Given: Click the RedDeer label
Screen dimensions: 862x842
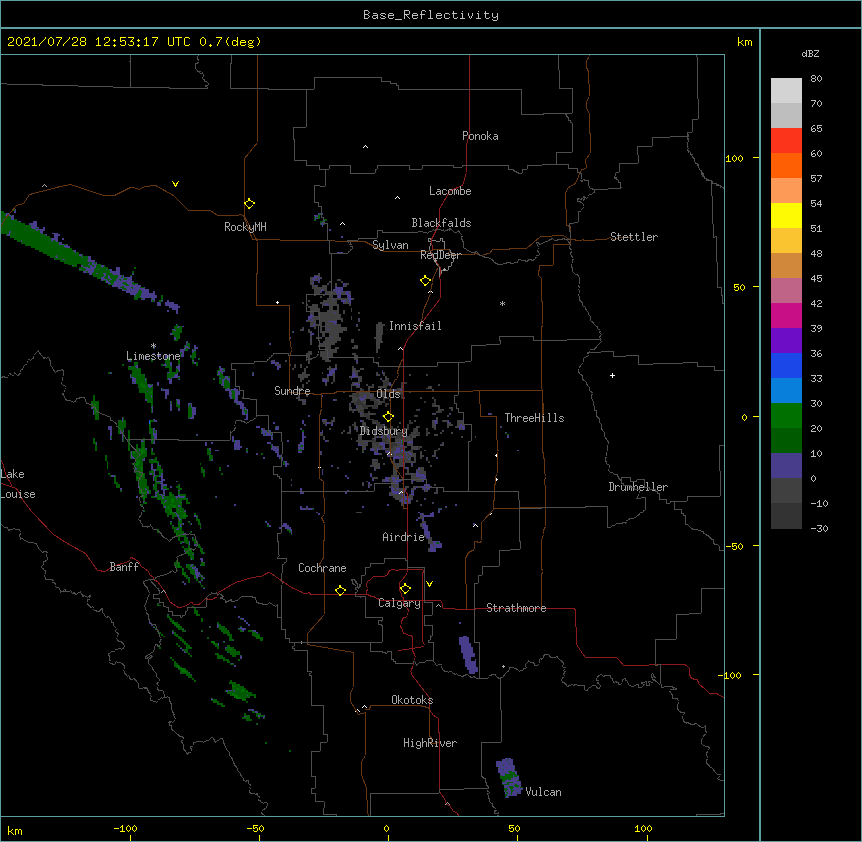Looking at the screenshot, I should pyautogui.click(x=440, y=255).
